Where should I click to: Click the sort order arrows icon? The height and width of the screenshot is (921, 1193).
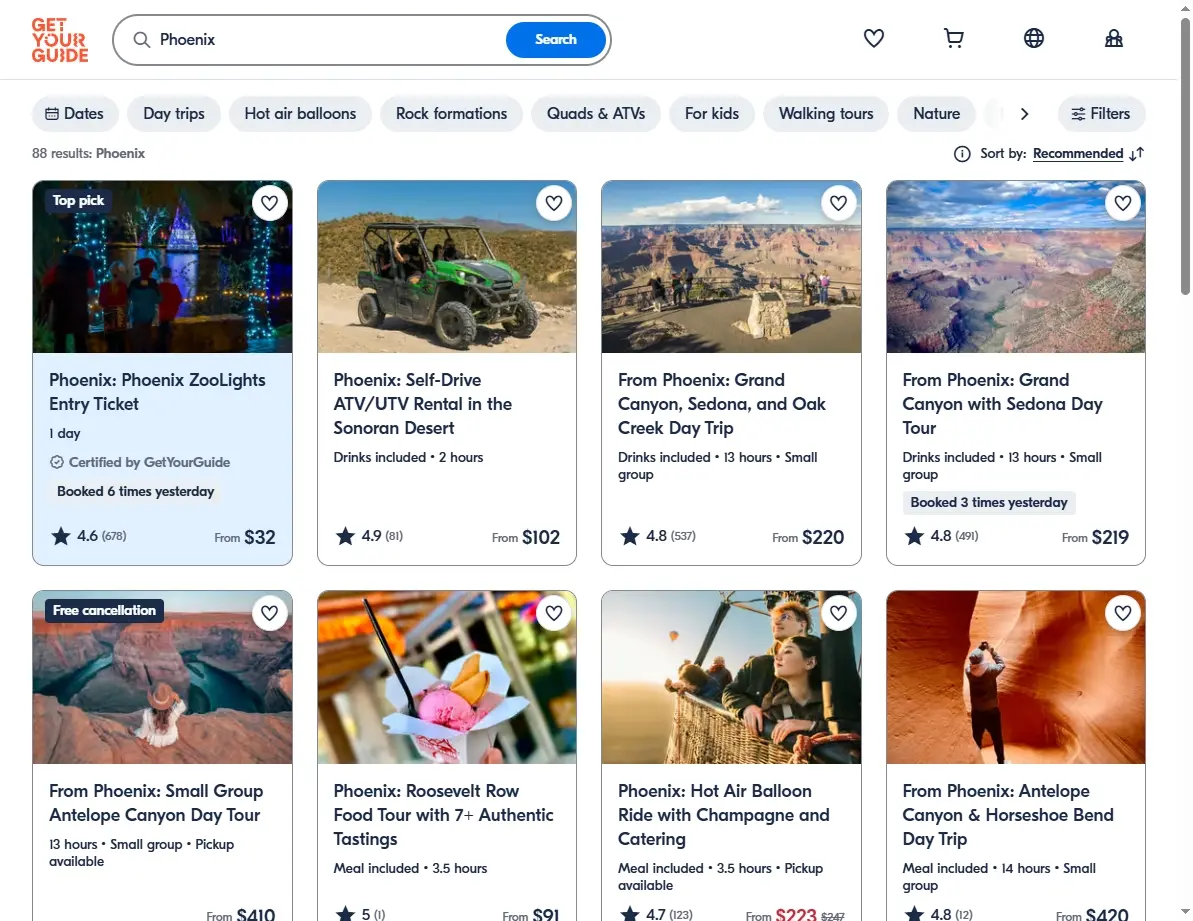pos(1137,154)
